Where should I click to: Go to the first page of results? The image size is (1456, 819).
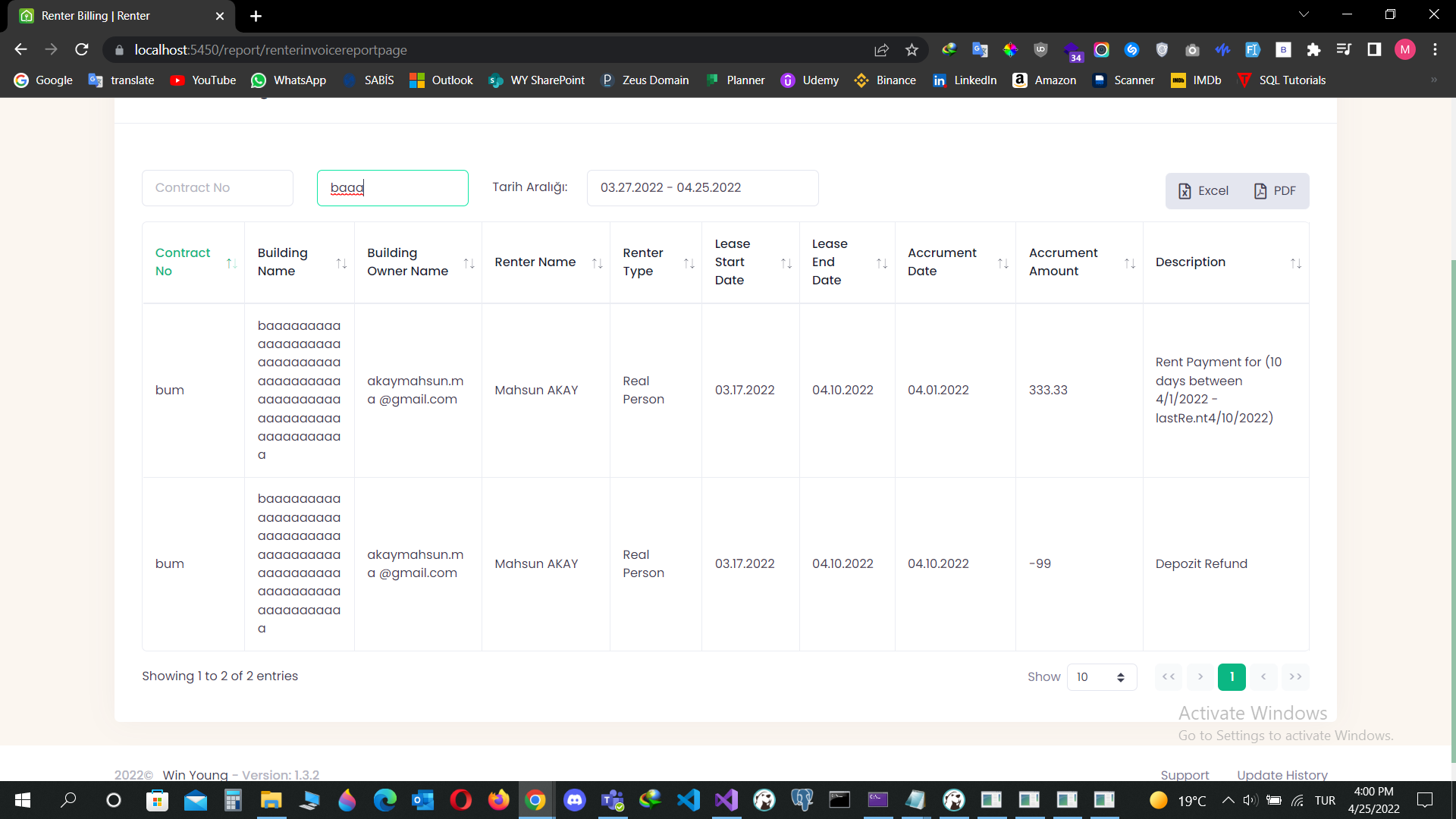pyautogui.click(x=1169, y=677)
